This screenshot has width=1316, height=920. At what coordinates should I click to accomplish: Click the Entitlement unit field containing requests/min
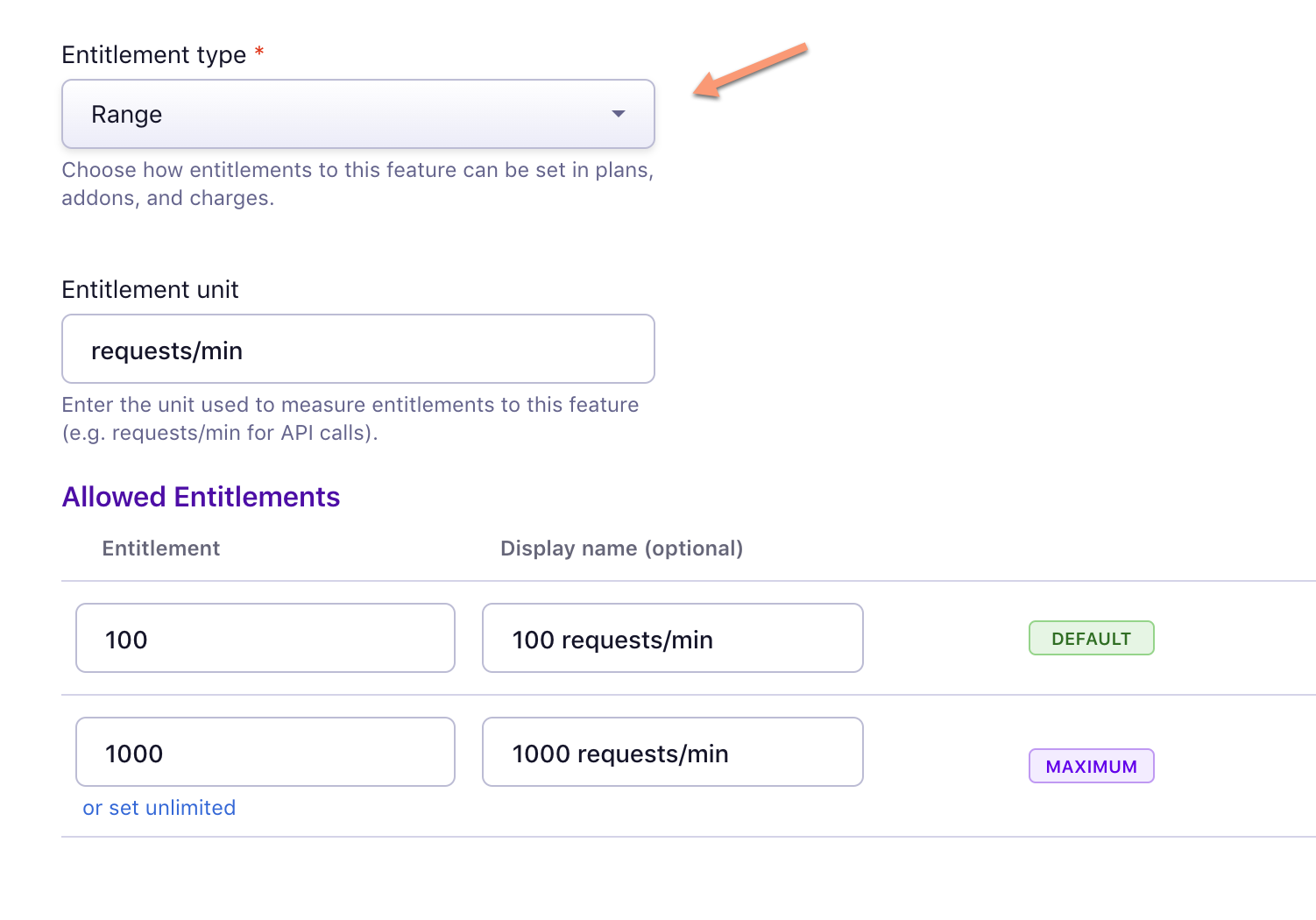(x=357, y=349)
